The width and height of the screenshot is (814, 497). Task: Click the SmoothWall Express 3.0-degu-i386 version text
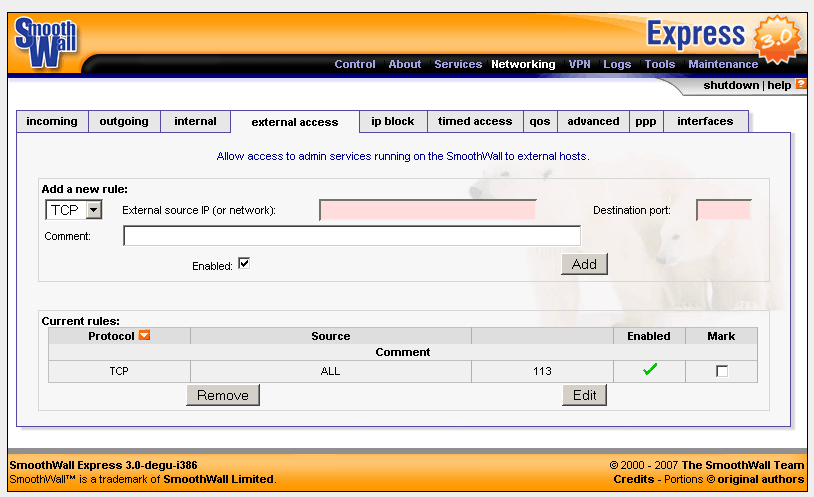click(x=103, y=465)
